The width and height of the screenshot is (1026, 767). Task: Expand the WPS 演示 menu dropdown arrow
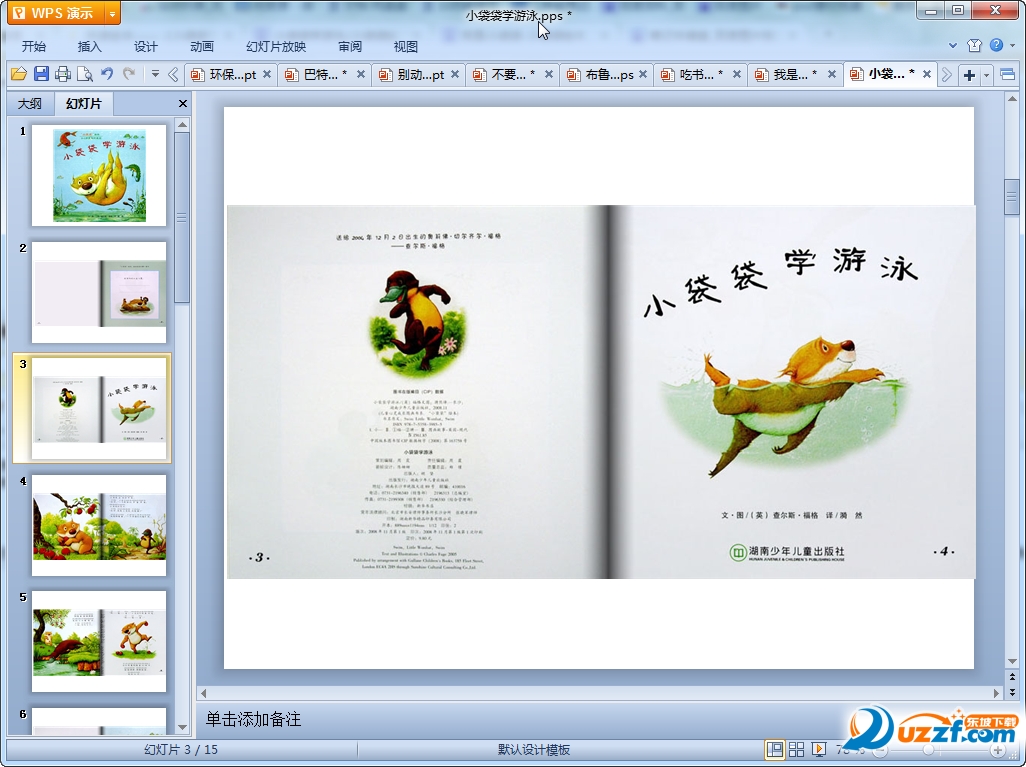(113, 13)
